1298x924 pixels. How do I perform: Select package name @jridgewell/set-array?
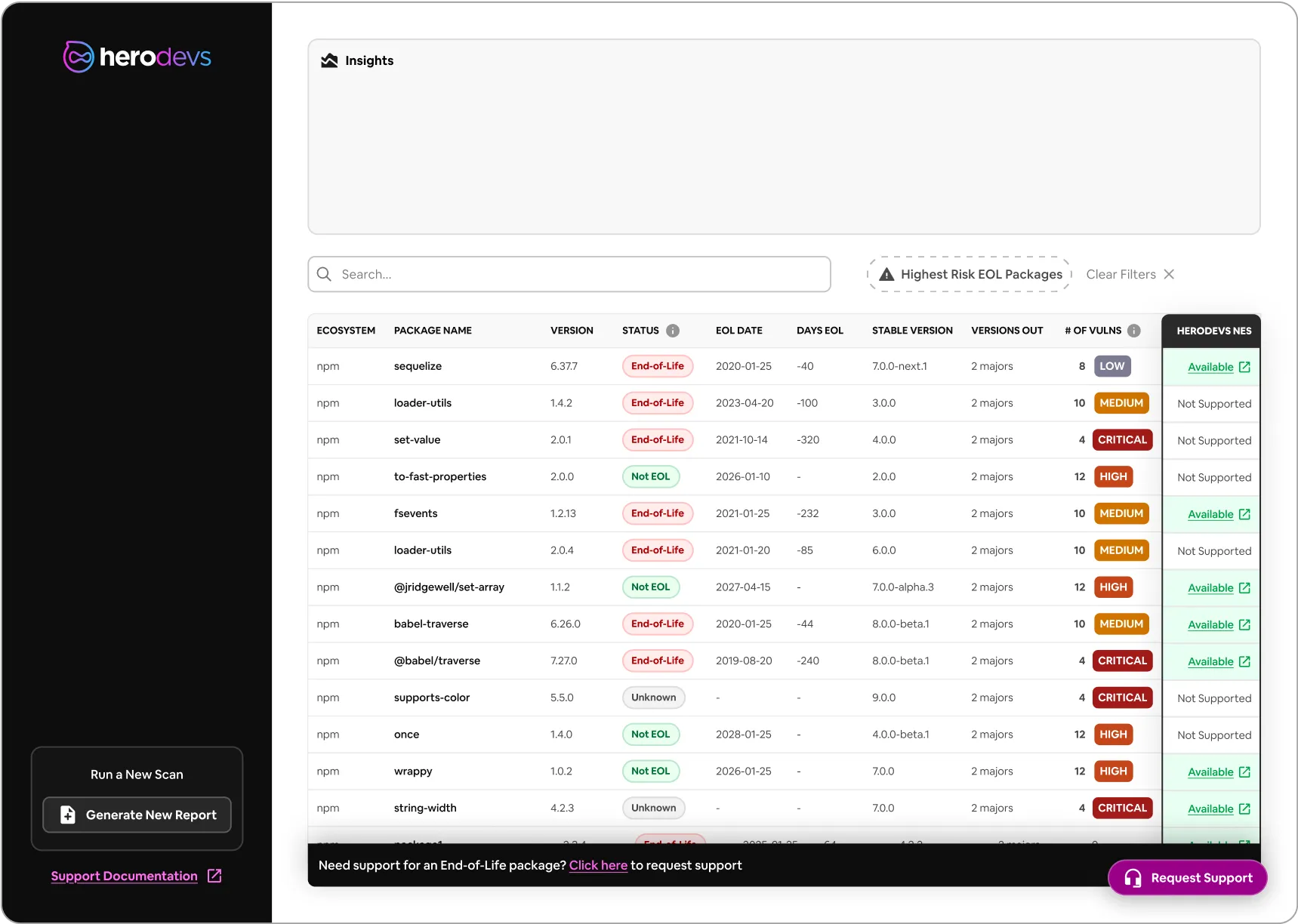(449, 587)
